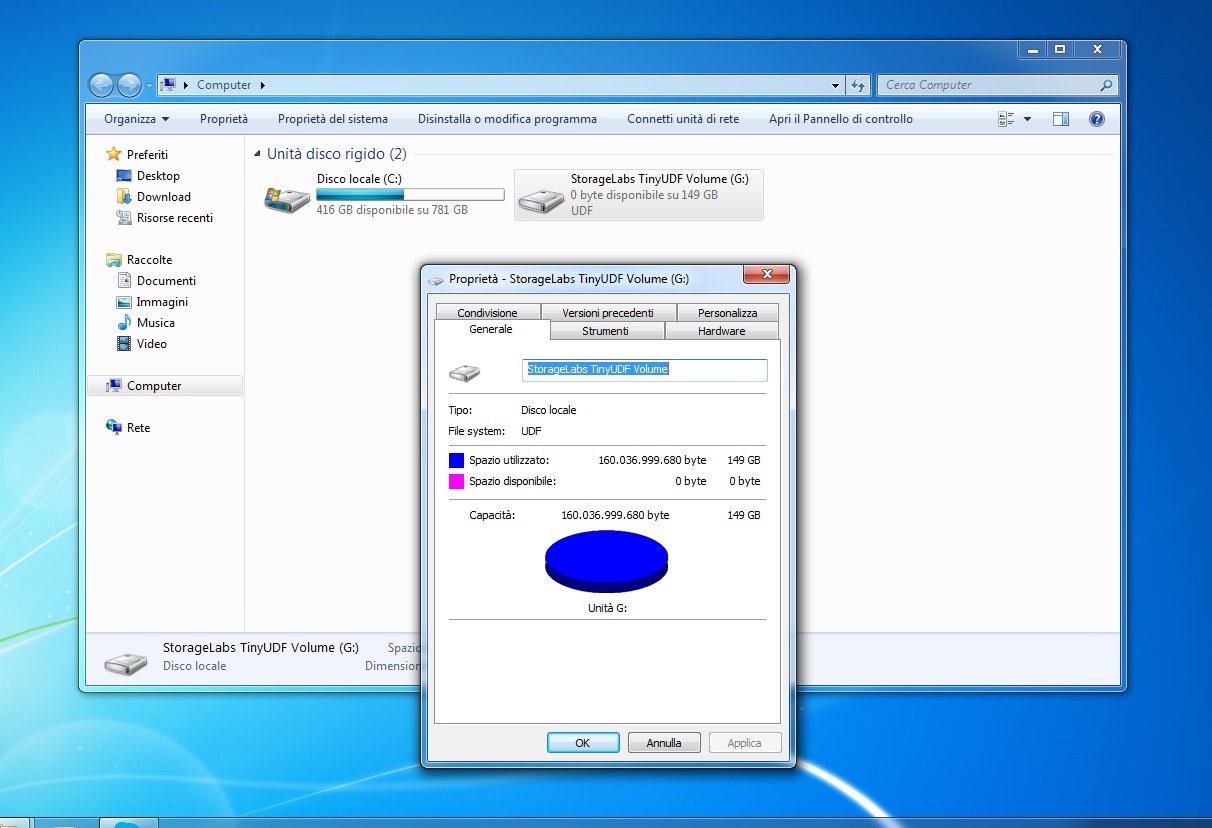Click the Video filmstrip icon
The width and height of the screenshot is (1212, 828).
(x=124, y=344)
